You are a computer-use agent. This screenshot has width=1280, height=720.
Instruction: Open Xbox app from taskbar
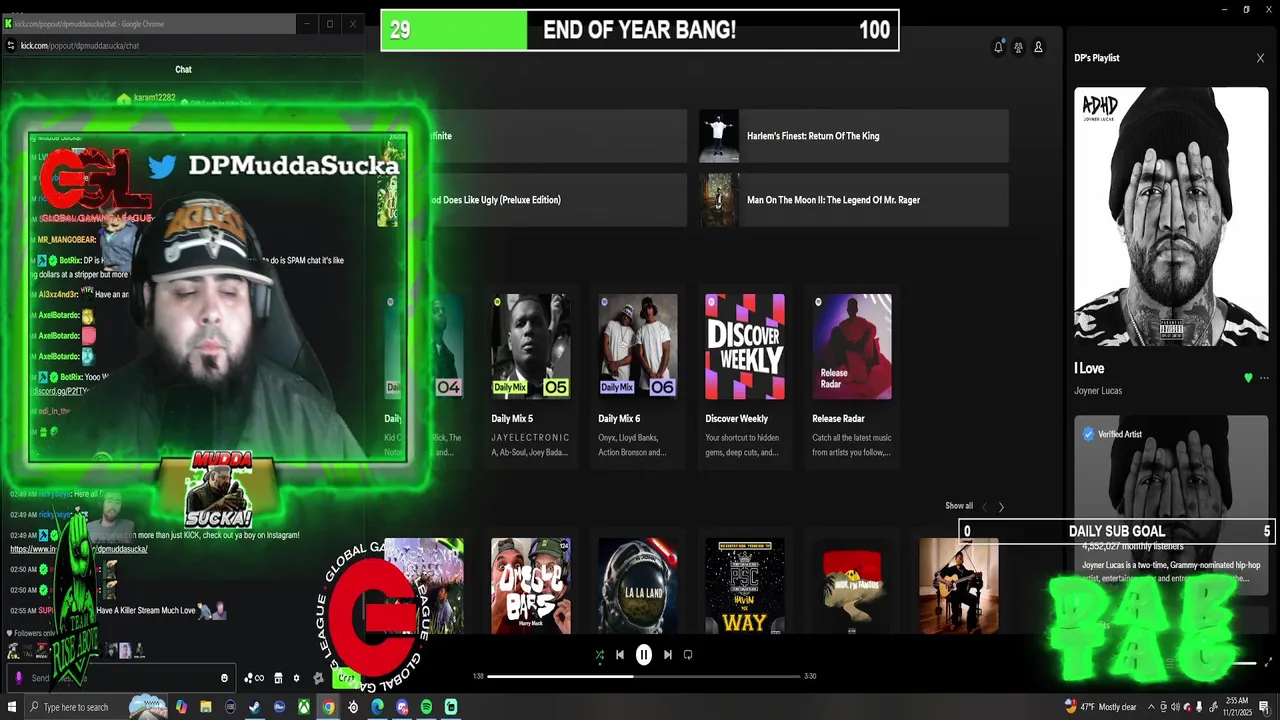tap(304, 707)
